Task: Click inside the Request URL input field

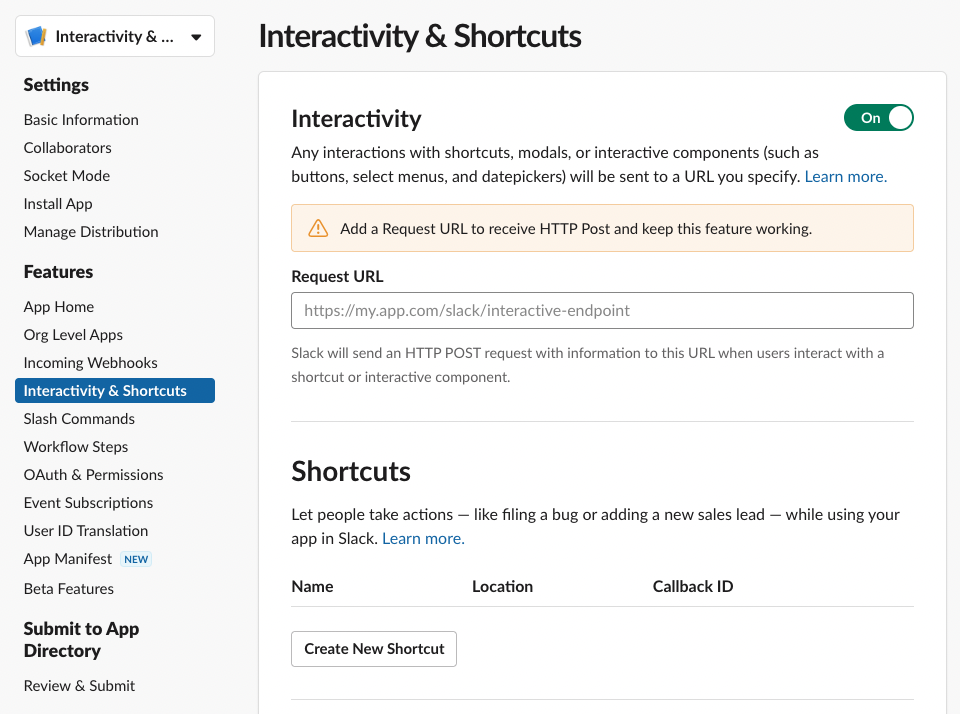Action: [x=601, y=310]
